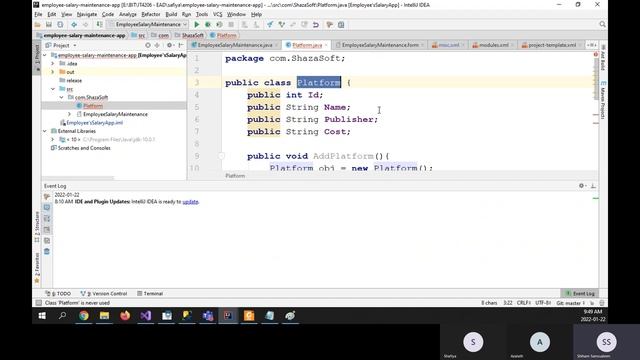This screenshot has width=640, height=360.
Task: Click the Event Log button in status bar
Action: 580,293
